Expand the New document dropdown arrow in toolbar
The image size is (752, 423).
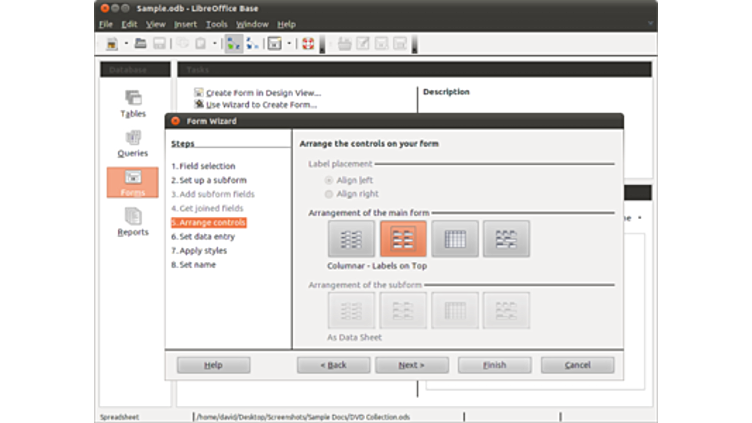(126, 44)
